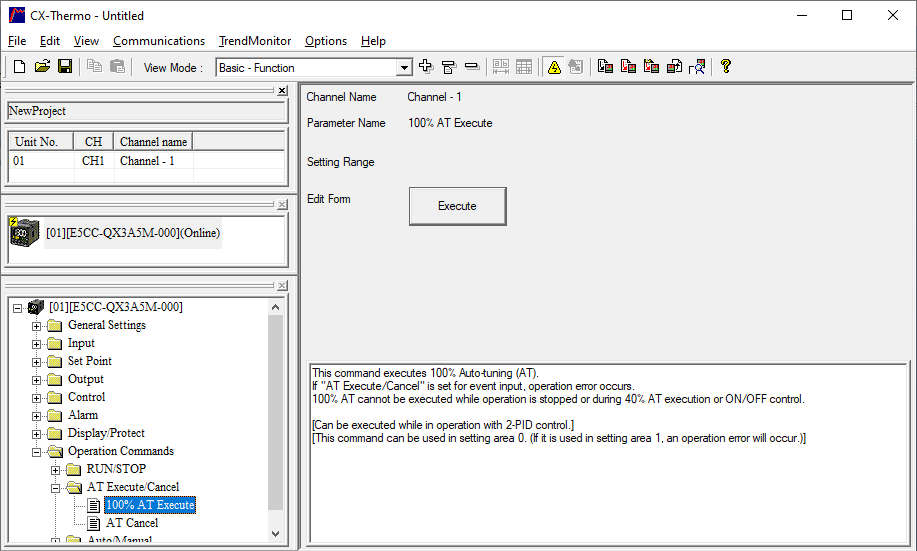Open the Options menu
This screenshot has width=917, height=551.
tap(326, 41)
